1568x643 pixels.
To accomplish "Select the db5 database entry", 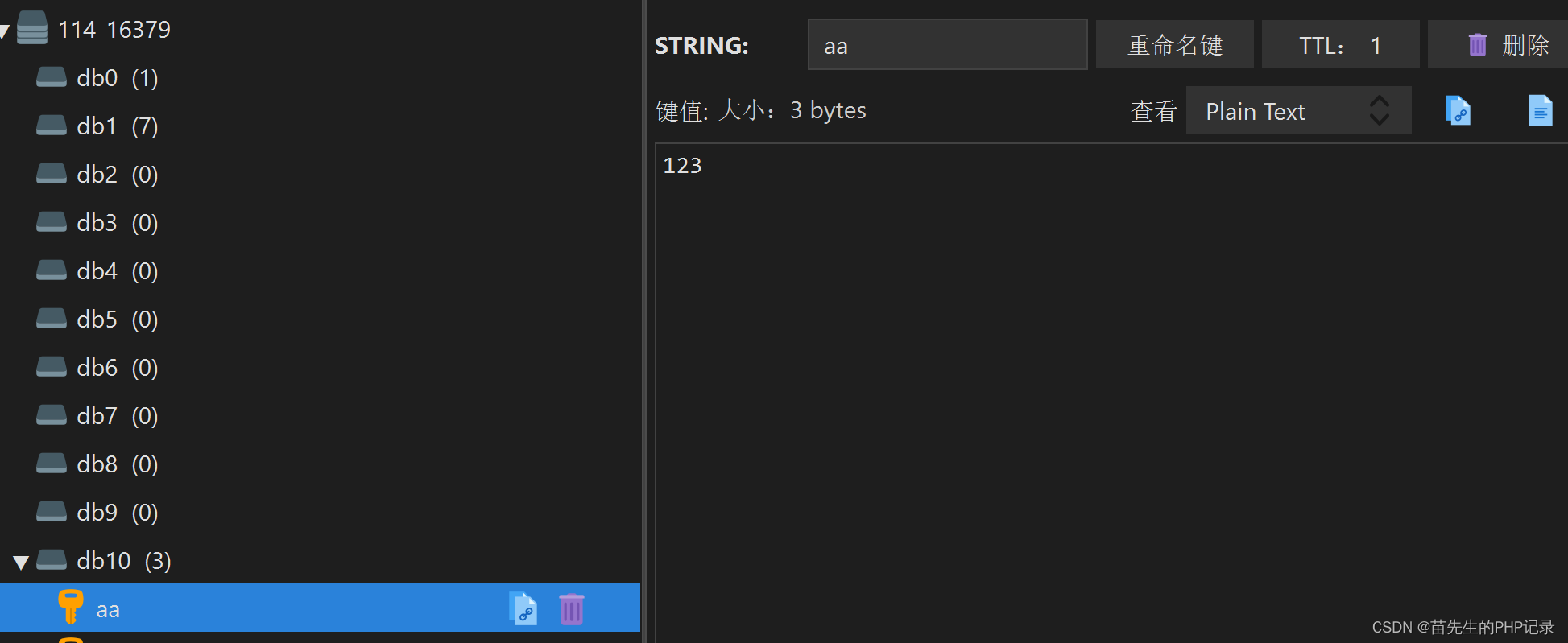I will click(97, 319).
